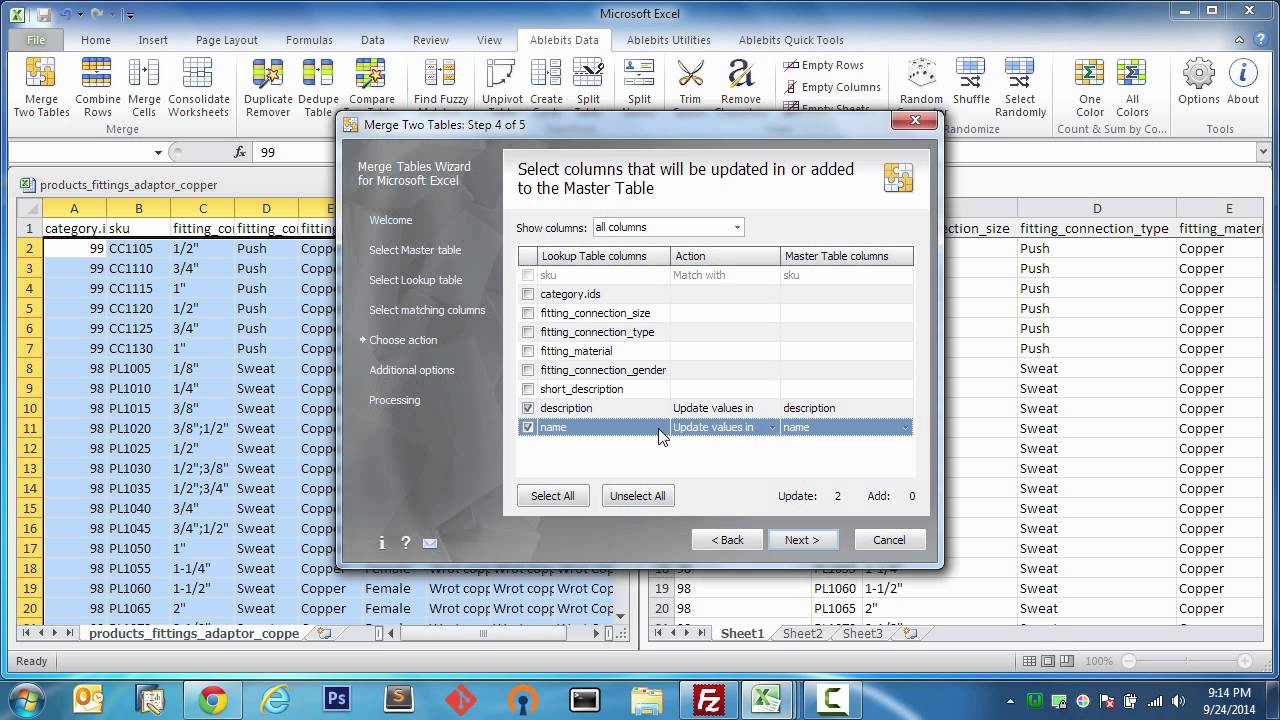Check the fitting_material checkbox

pos(528,351)
